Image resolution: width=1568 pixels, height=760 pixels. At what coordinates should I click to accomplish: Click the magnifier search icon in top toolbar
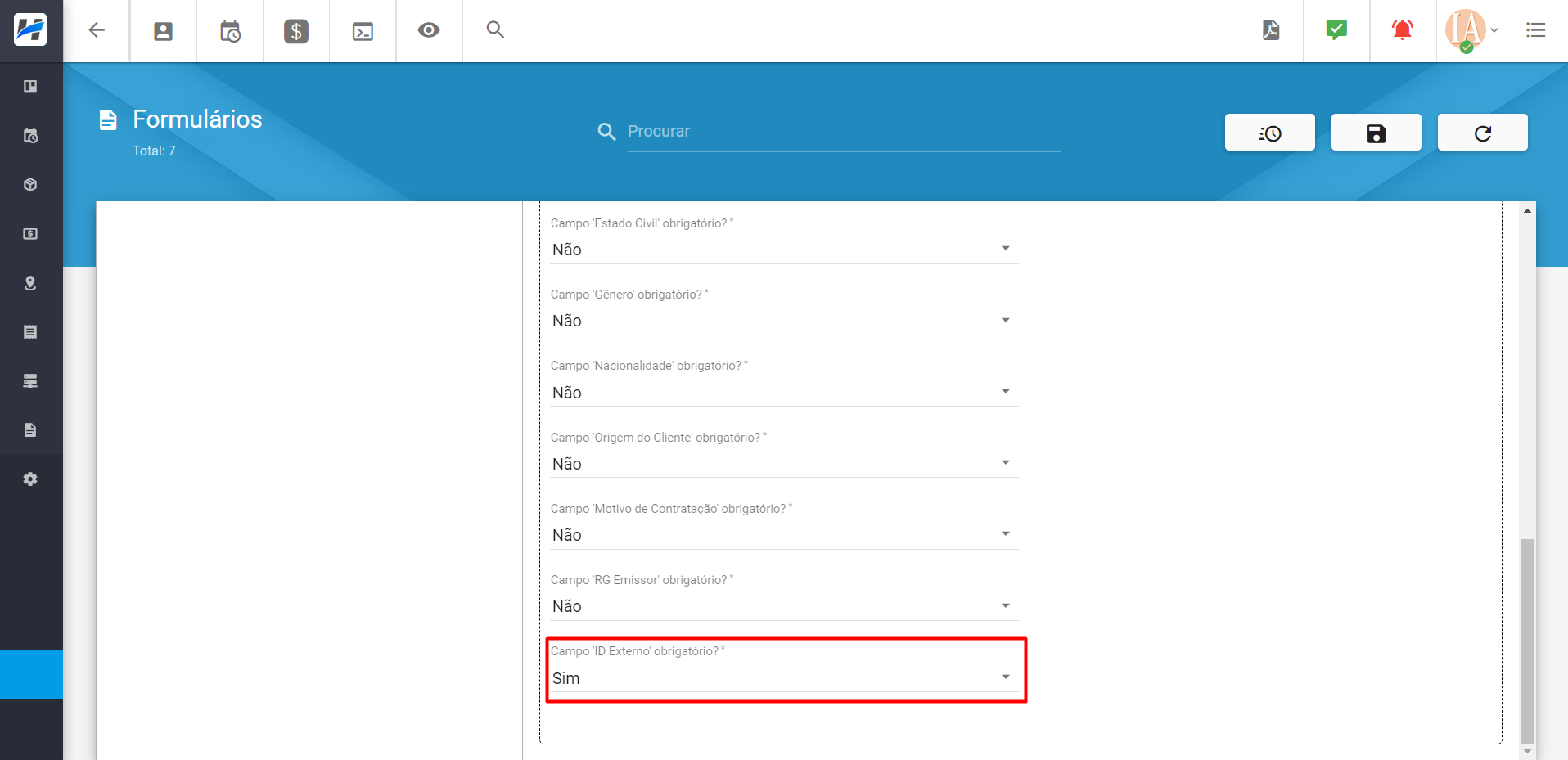point(495,29)
